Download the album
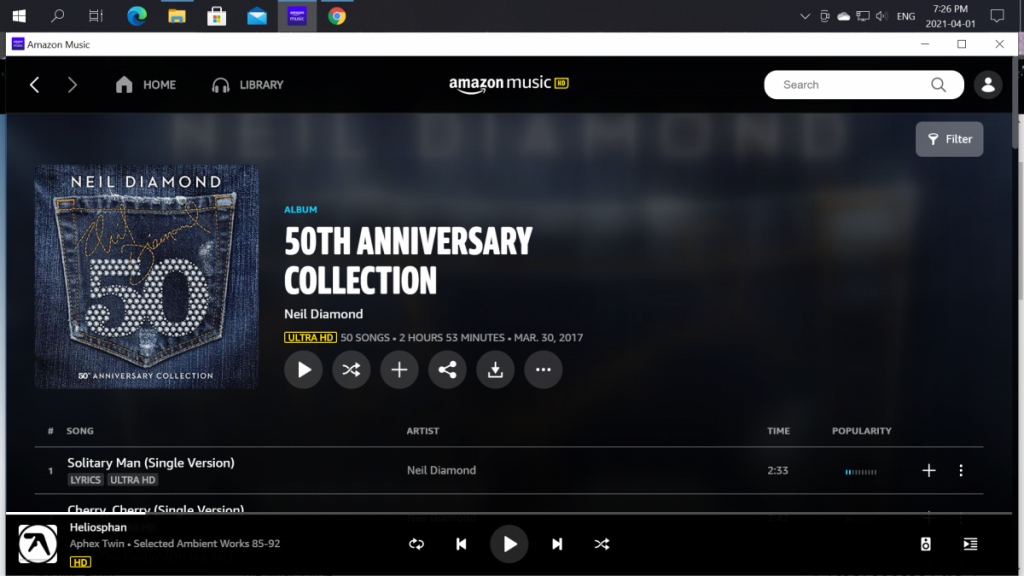Screen dimensions: 1024x576 pos(495,370)
